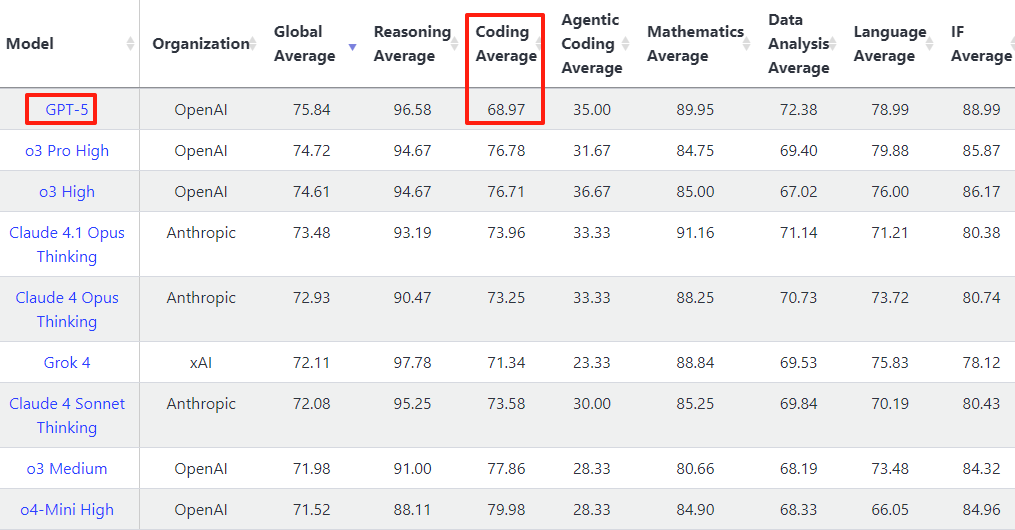
Task: Click the Agentic Coding Average sort arrows
Action: point(625,44)
